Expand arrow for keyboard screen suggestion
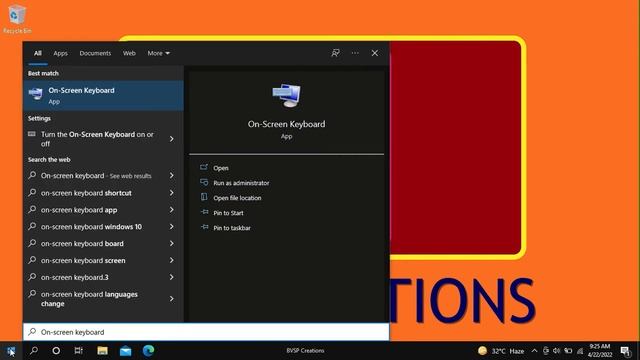The image size is (640, 360). coord(172,260)
